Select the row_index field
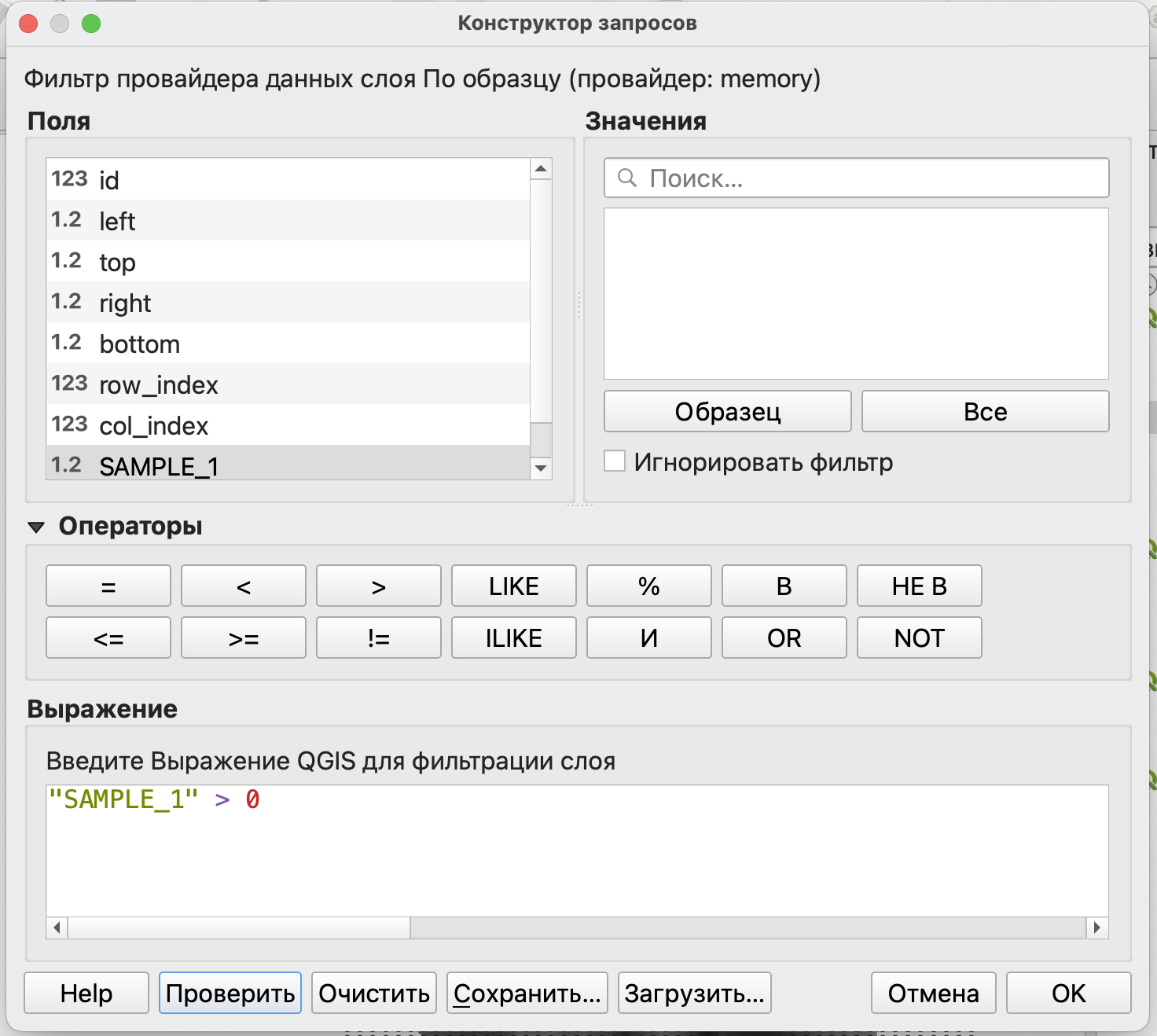This screenshot has height=1036, width=1157. [x=157, y=384]
